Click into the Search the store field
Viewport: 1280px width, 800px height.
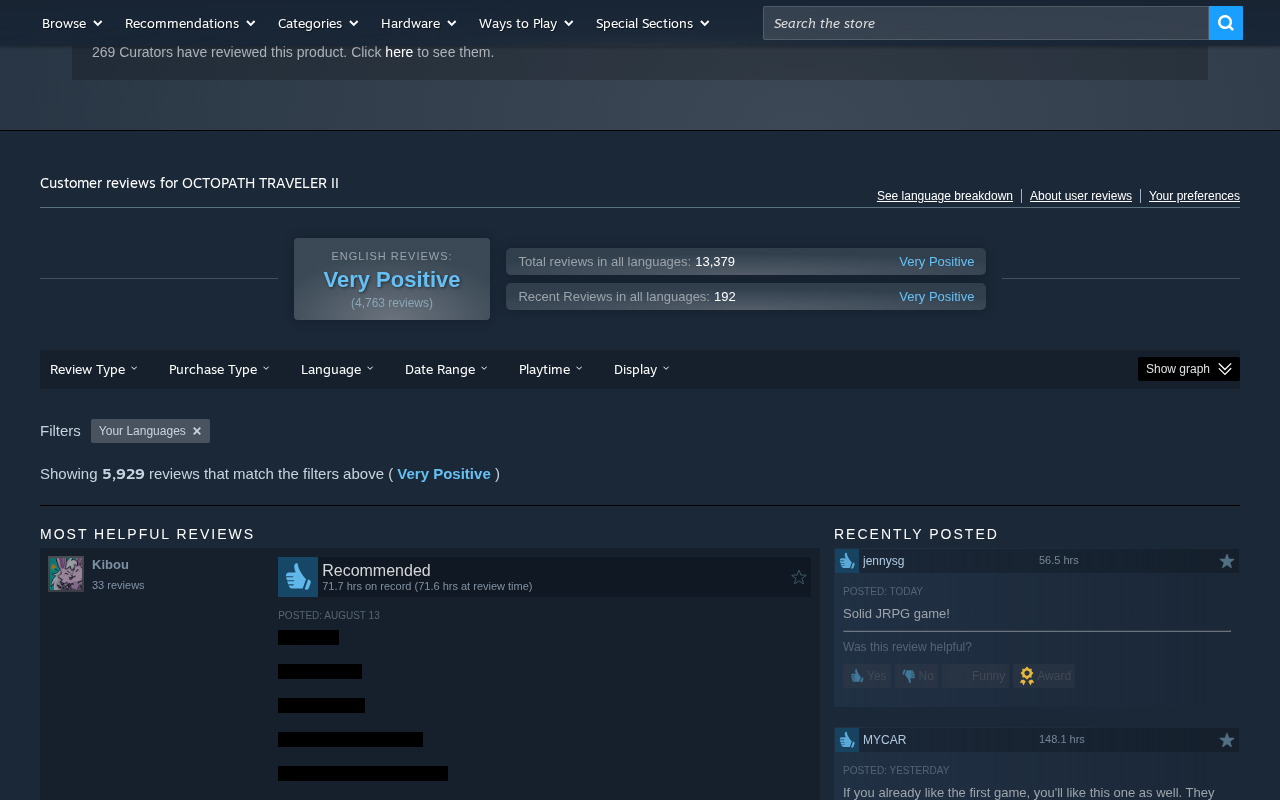pos(986,23)
